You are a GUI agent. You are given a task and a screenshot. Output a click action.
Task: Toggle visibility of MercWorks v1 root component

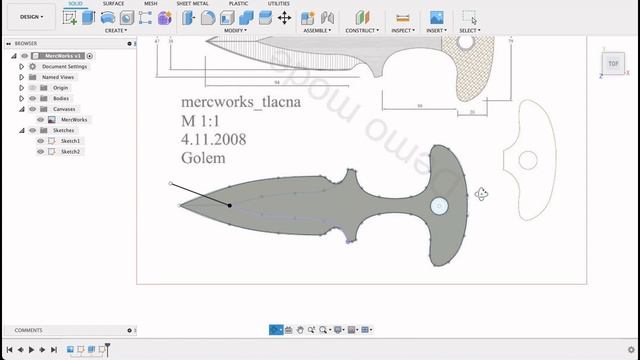point(24,56)
